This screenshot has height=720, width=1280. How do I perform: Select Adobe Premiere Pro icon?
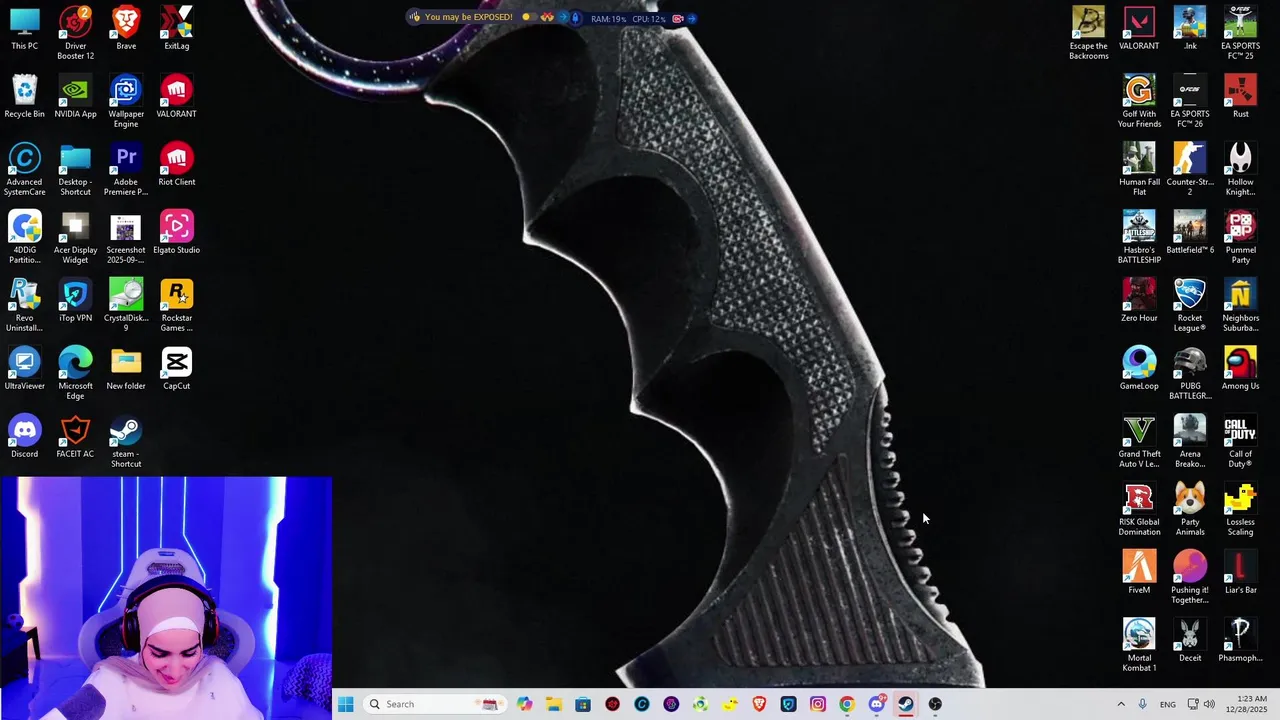pyautogui.click(x=126, y=169)
